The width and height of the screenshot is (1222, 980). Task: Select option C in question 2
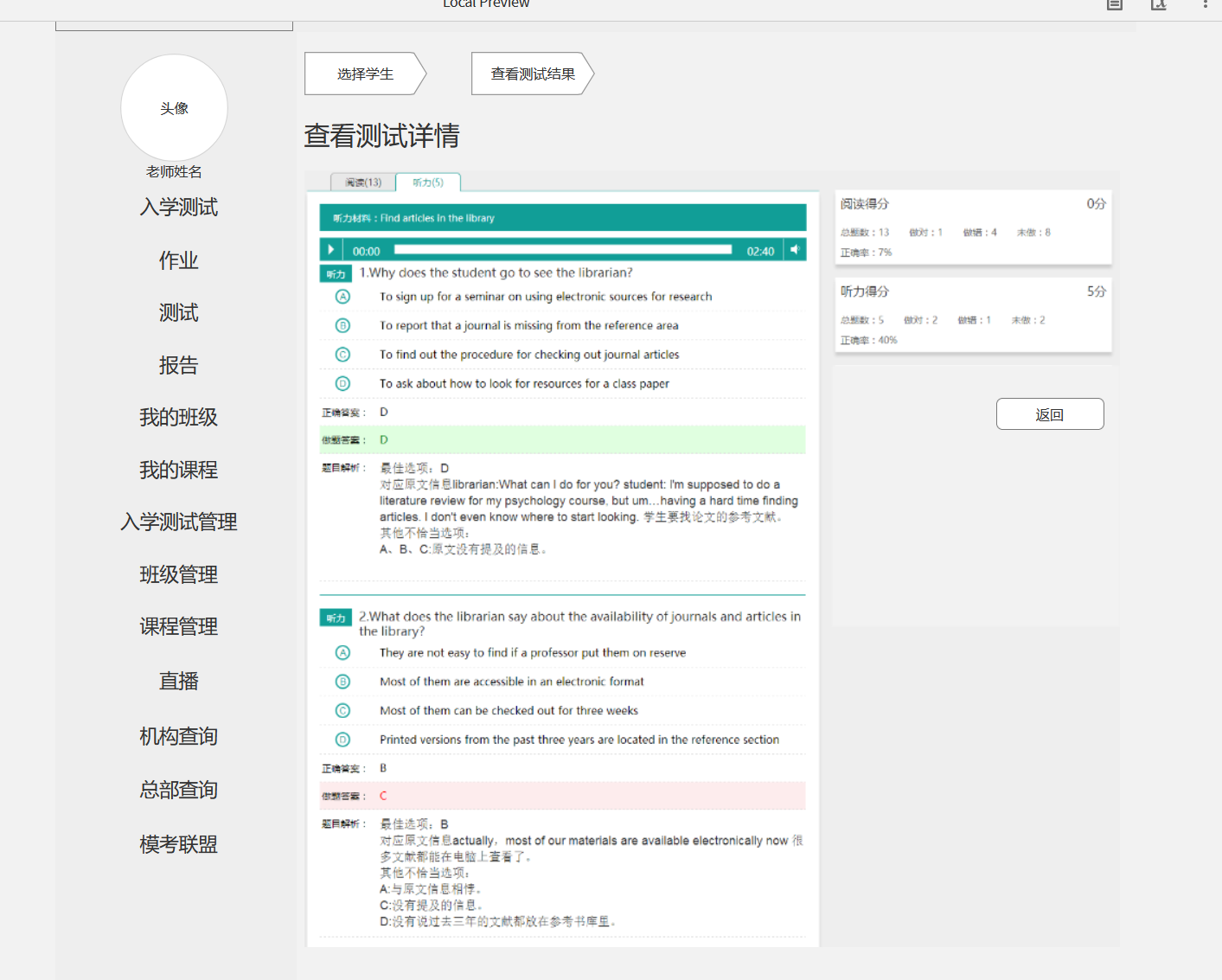(342, 711)
